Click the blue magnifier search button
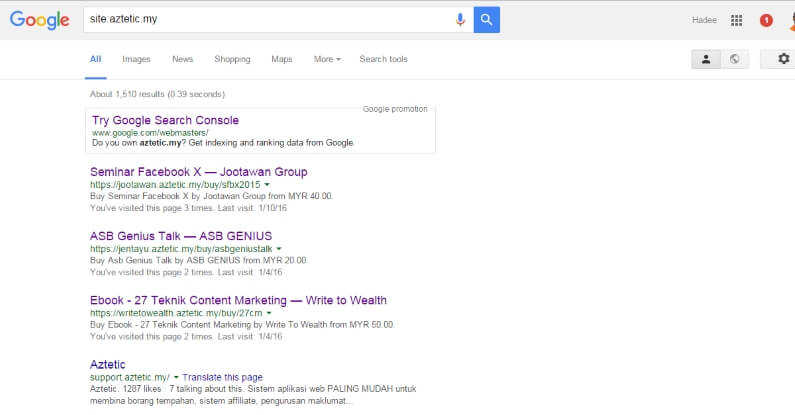Viewport: 795px width, 415px height. pyautogui.click(x=487, y=20)
